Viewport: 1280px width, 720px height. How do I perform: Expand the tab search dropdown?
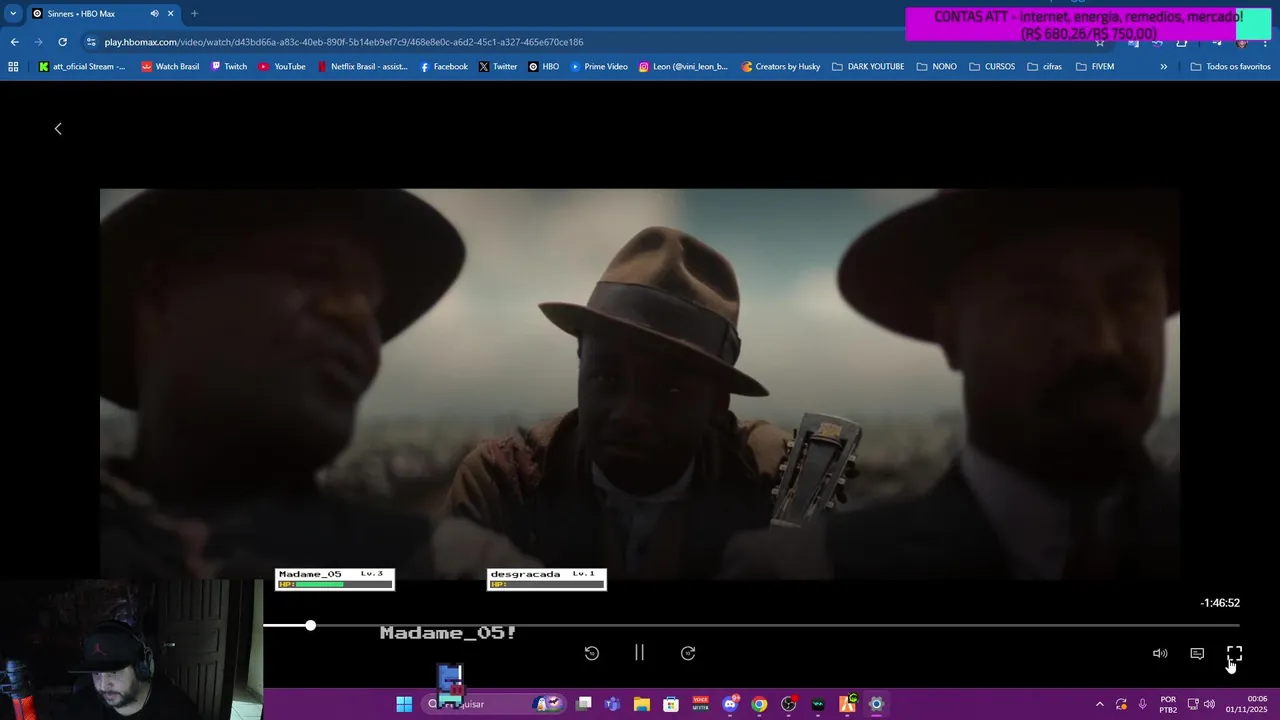13,14
